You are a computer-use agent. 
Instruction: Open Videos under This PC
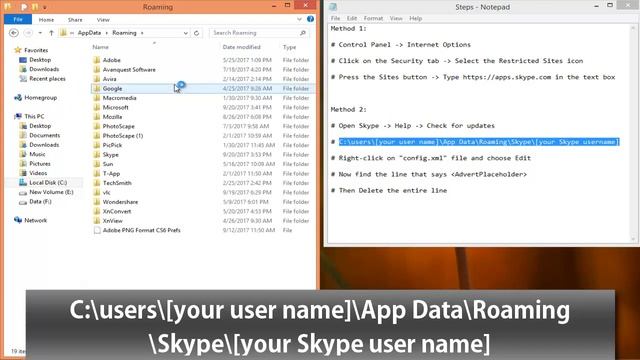[x=38, y=173]
